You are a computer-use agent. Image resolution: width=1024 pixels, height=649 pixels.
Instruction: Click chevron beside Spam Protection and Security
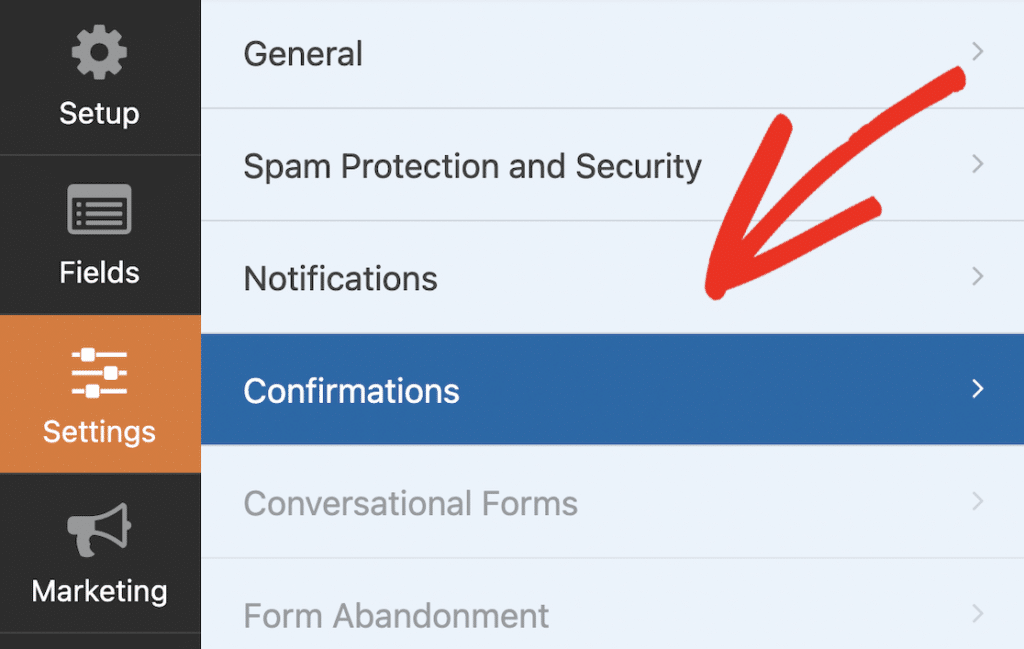pyautogui.click(x=978, y=164)
